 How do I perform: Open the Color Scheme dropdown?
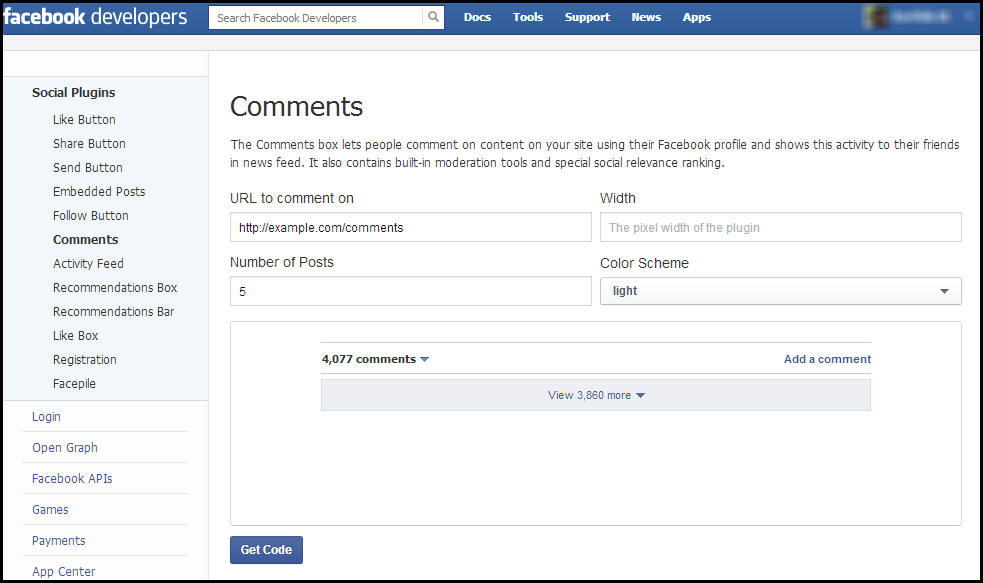pyautogui.click(x=780, y=290)
